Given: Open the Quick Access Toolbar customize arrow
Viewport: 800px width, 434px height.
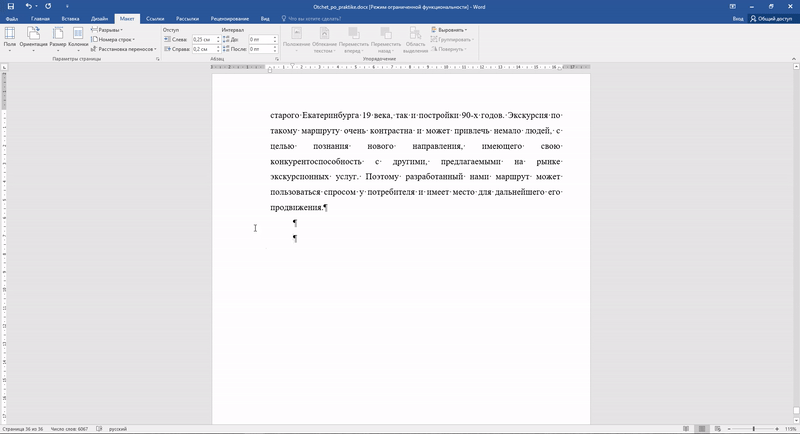Looking at the screenshot, I should 67,7.
